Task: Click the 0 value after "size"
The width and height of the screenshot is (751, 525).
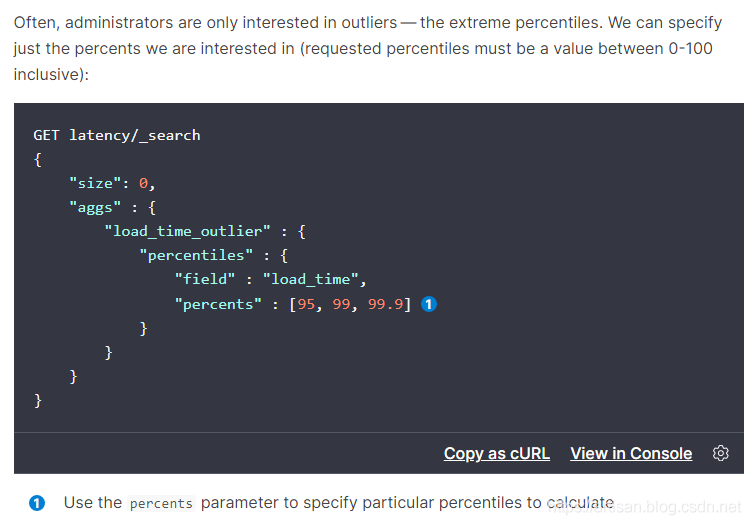Action: click(143, 183)
